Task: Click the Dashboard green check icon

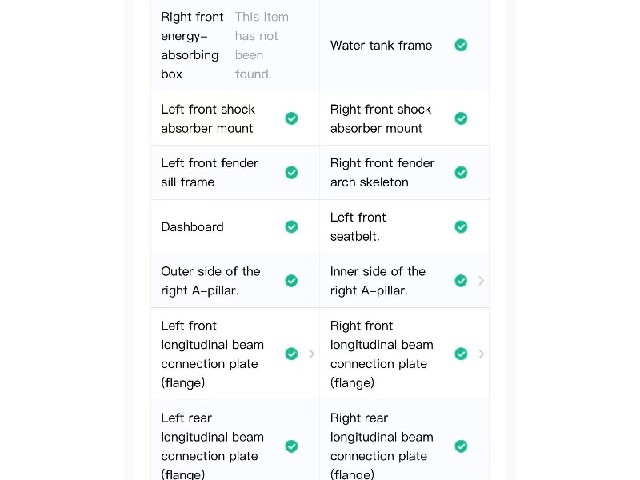Action: coord(291,227)
